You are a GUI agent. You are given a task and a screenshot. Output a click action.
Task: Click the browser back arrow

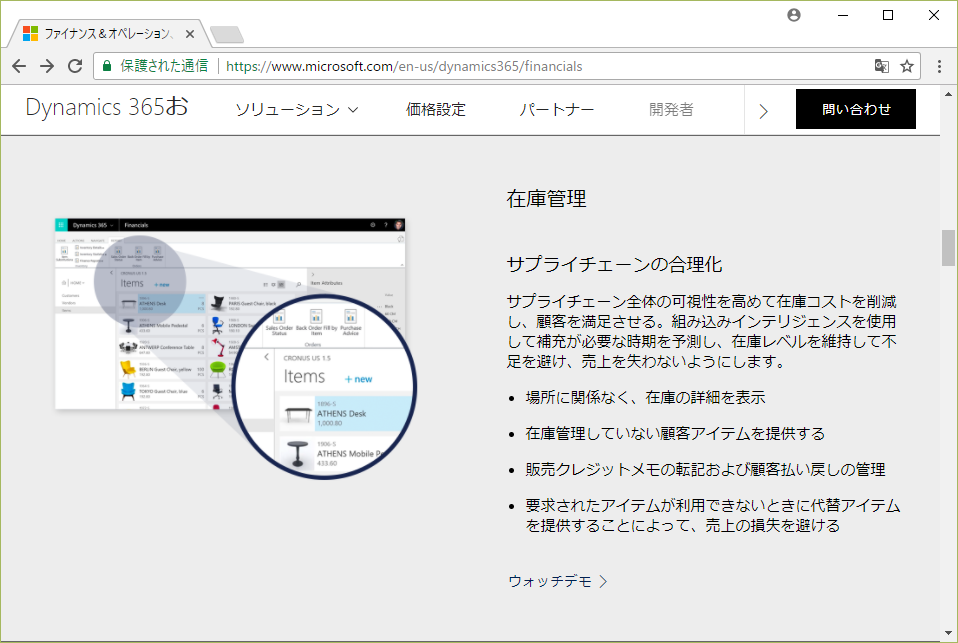pos(19,66)
